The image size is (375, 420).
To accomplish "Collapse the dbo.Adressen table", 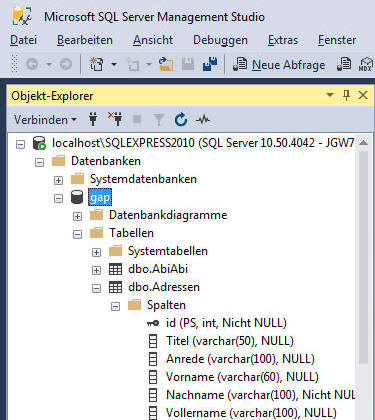I will click(x=96, y=288).
